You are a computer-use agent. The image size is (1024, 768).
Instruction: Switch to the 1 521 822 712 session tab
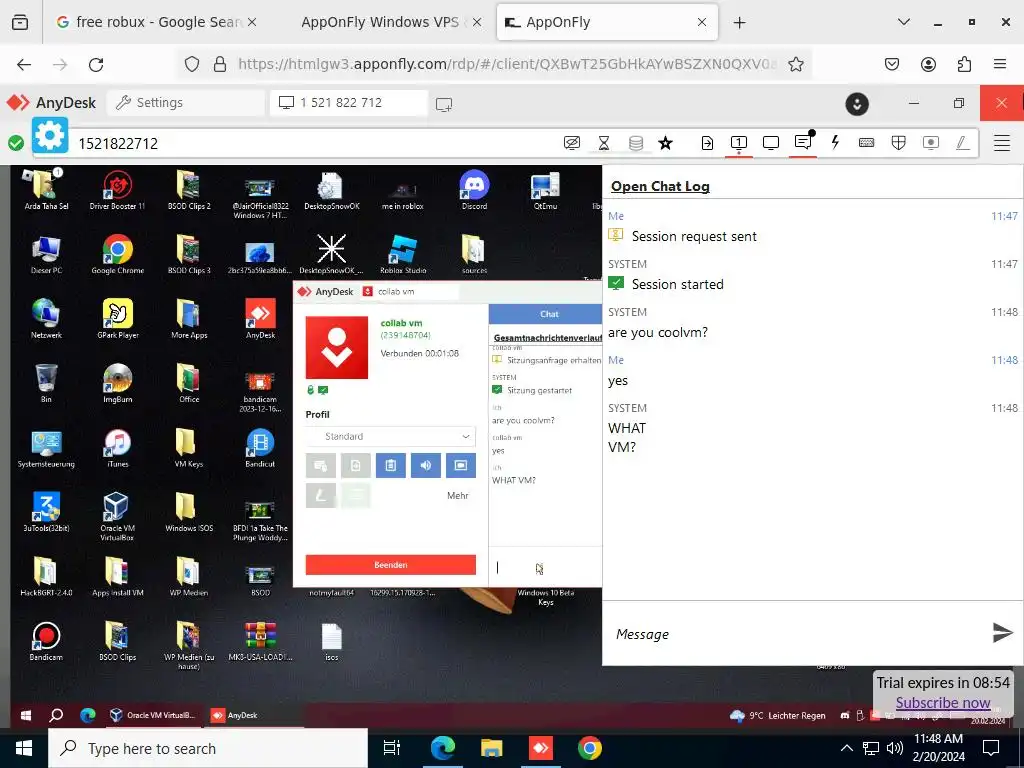[x=349, y=103]
